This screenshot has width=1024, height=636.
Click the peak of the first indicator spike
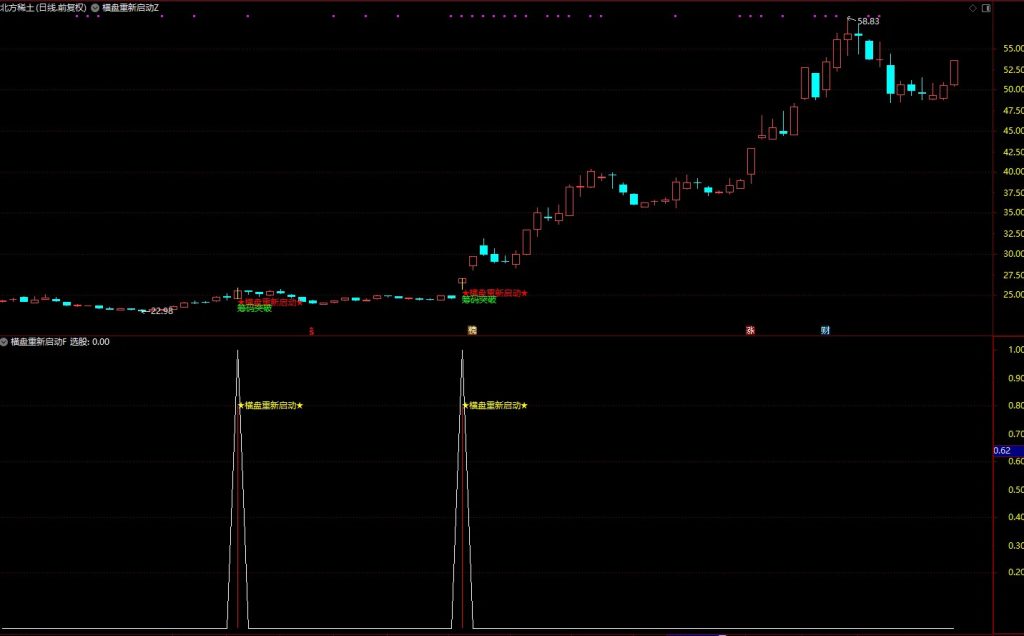[x=237, y=352]
